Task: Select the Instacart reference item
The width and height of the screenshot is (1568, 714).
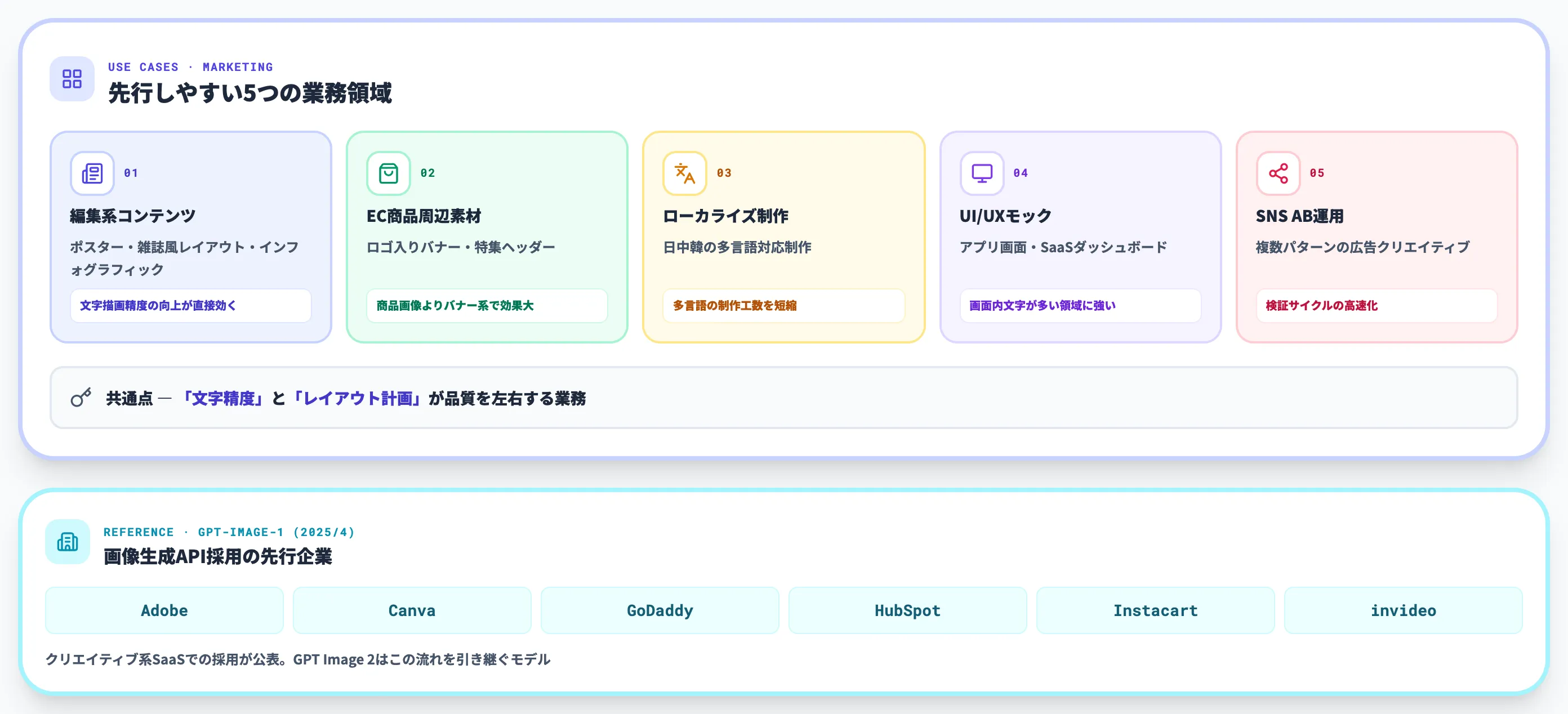Action: pyautogui.click(x=1155, y=610)
